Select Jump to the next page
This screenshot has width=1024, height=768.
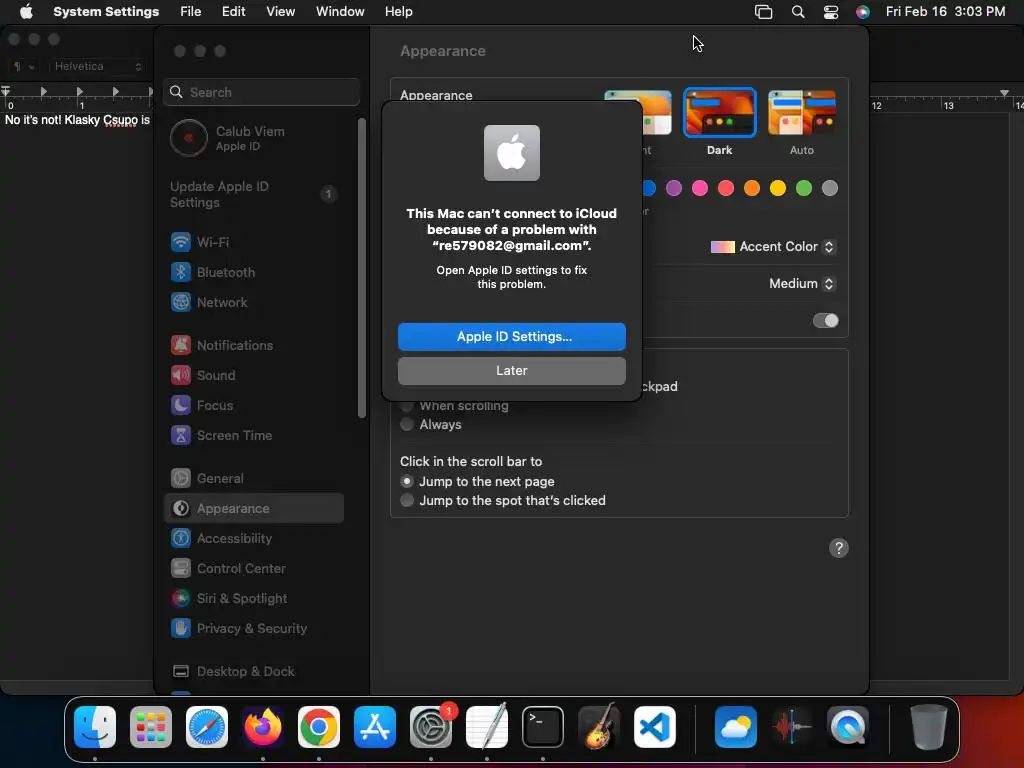click(477, 481)
